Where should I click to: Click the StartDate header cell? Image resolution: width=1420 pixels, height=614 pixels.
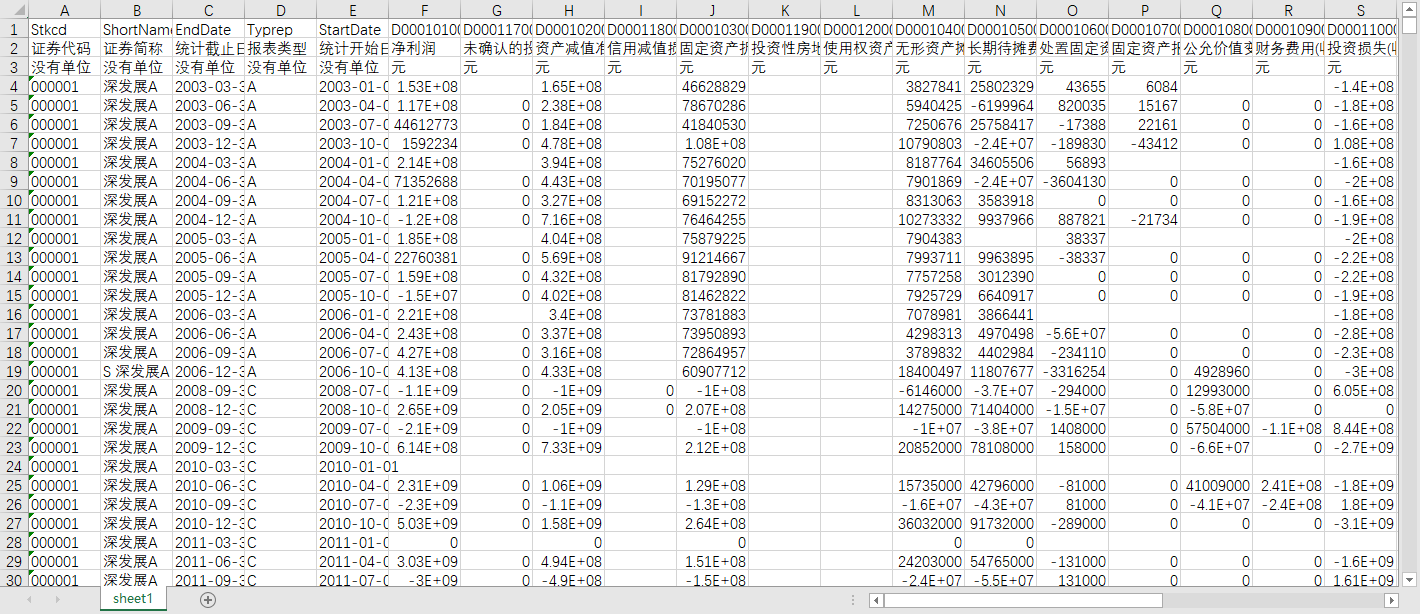coord(352,29)
